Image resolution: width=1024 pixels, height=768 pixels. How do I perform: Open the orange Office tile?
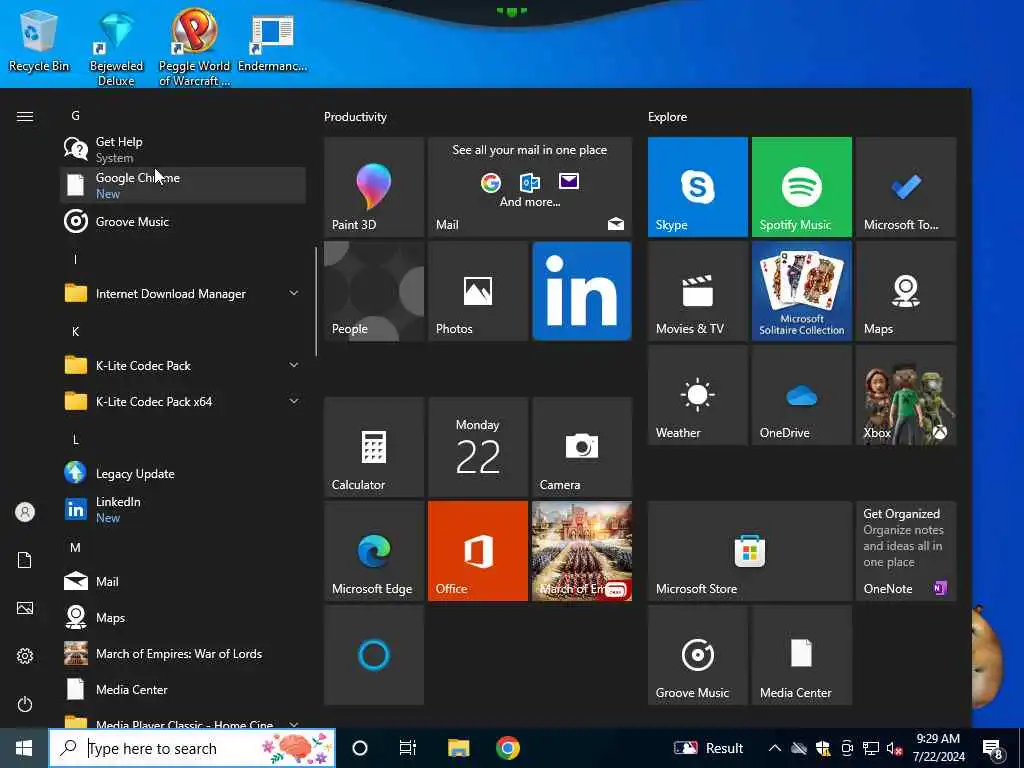(477, 551)
